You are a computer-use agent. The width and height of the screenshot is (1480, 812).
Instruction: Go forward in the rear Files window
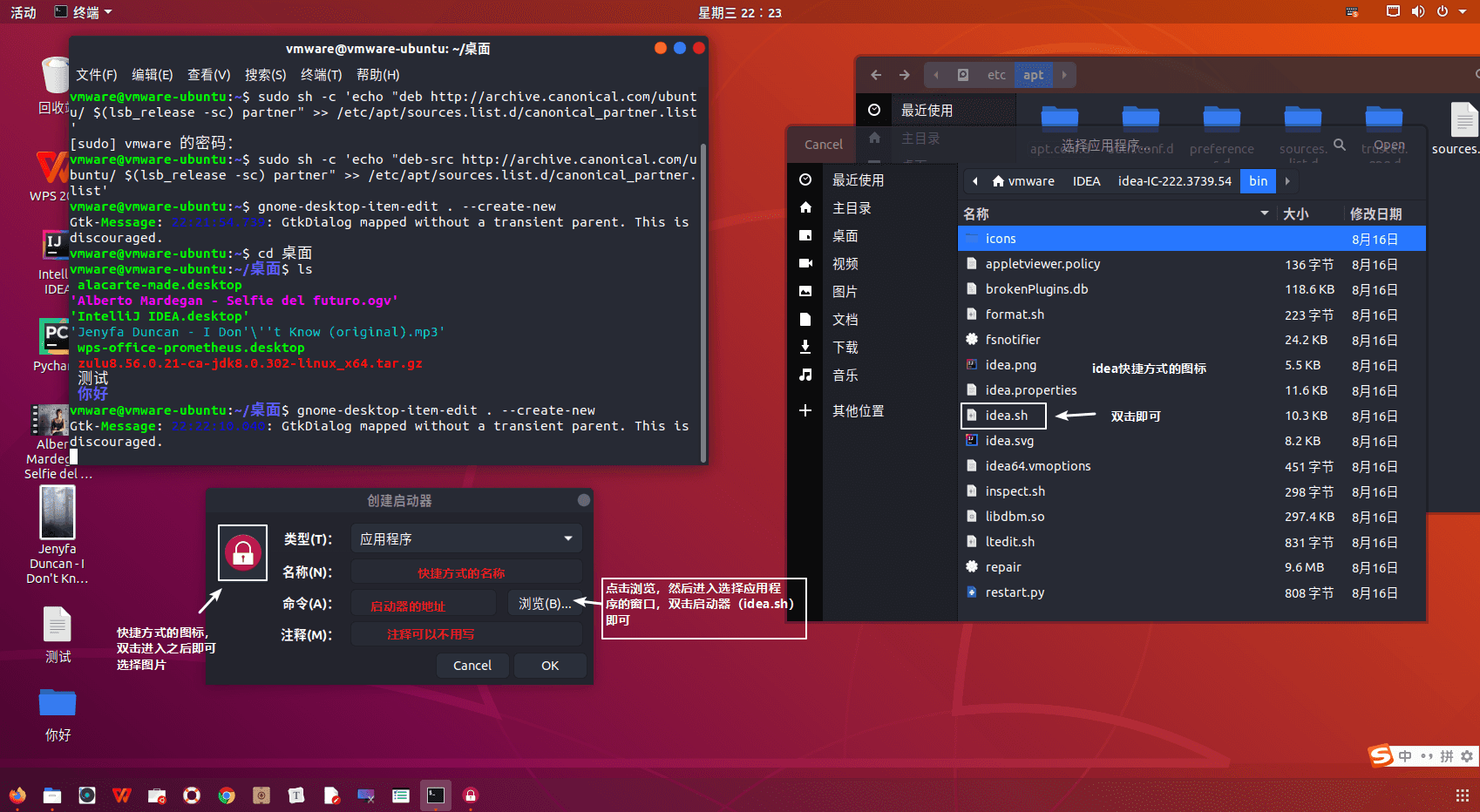(905, 75)
